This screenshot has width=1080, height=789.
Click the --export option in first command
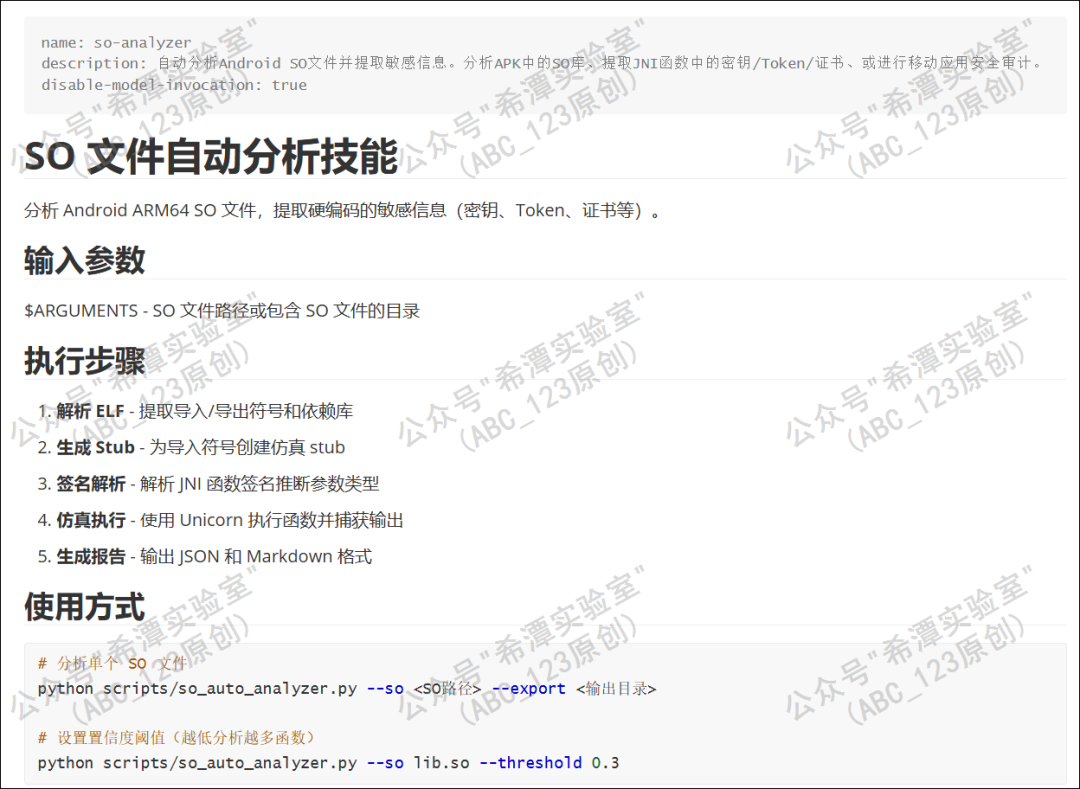528,688
